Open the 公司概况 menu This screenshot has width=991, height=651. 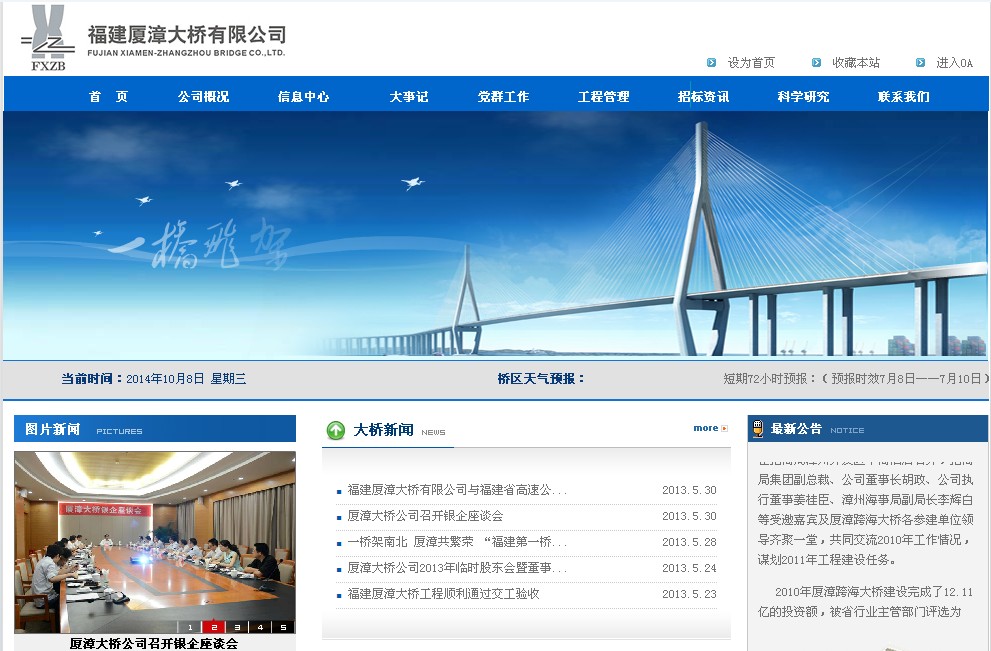click(203, 97)
